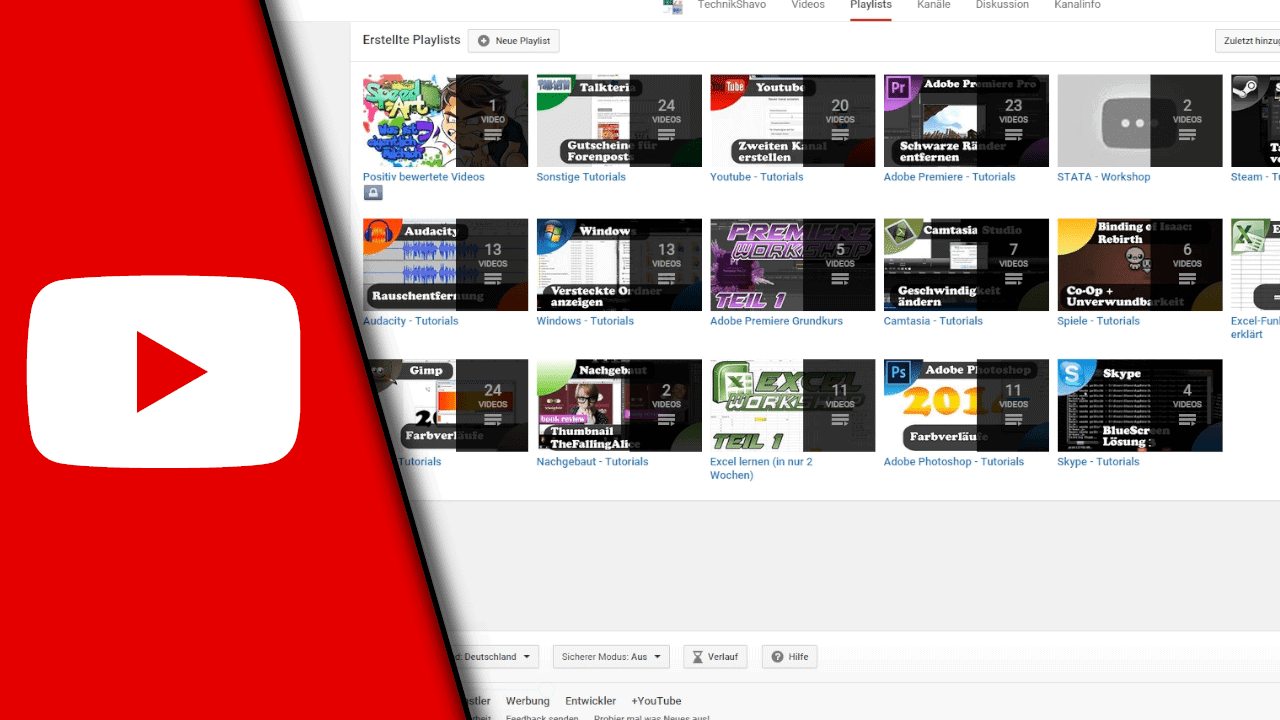Open the TechnikShavo channel home tab
This screenshot has width=1280, height=720.
pyautogui.click(x=731, y=5)
